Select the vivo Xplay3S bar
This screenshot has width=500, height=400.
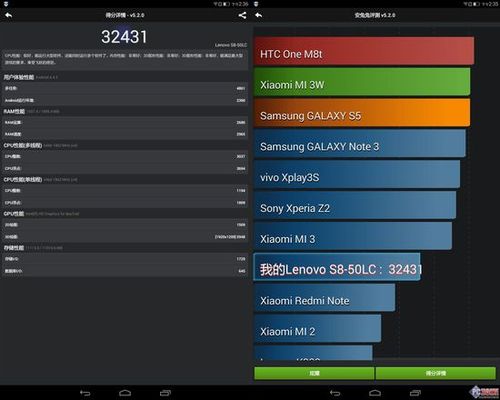(357, 174)
